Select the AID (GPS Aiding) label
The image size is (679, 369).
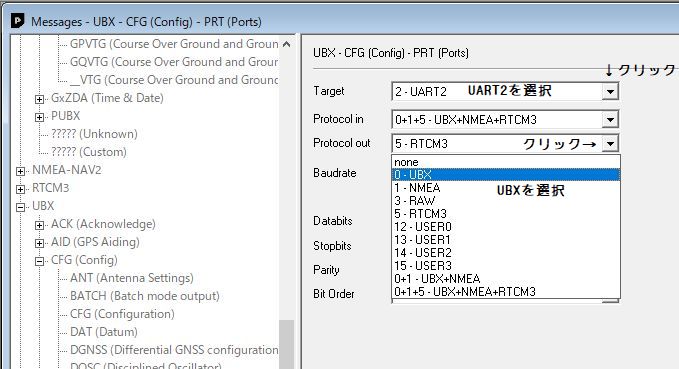coord(95,242)
